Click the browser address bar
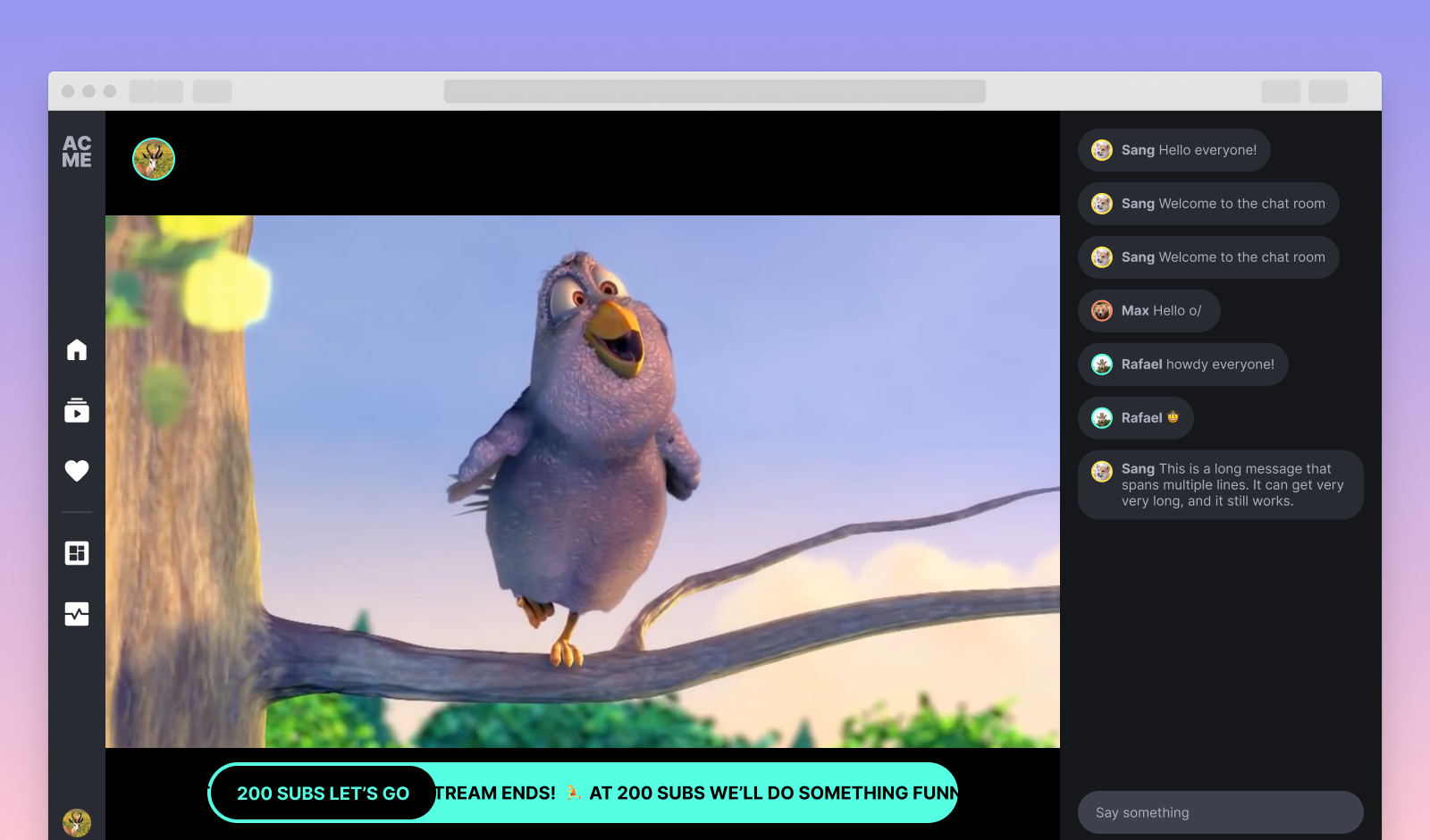The image size is (1430, 840). [715, 91]
